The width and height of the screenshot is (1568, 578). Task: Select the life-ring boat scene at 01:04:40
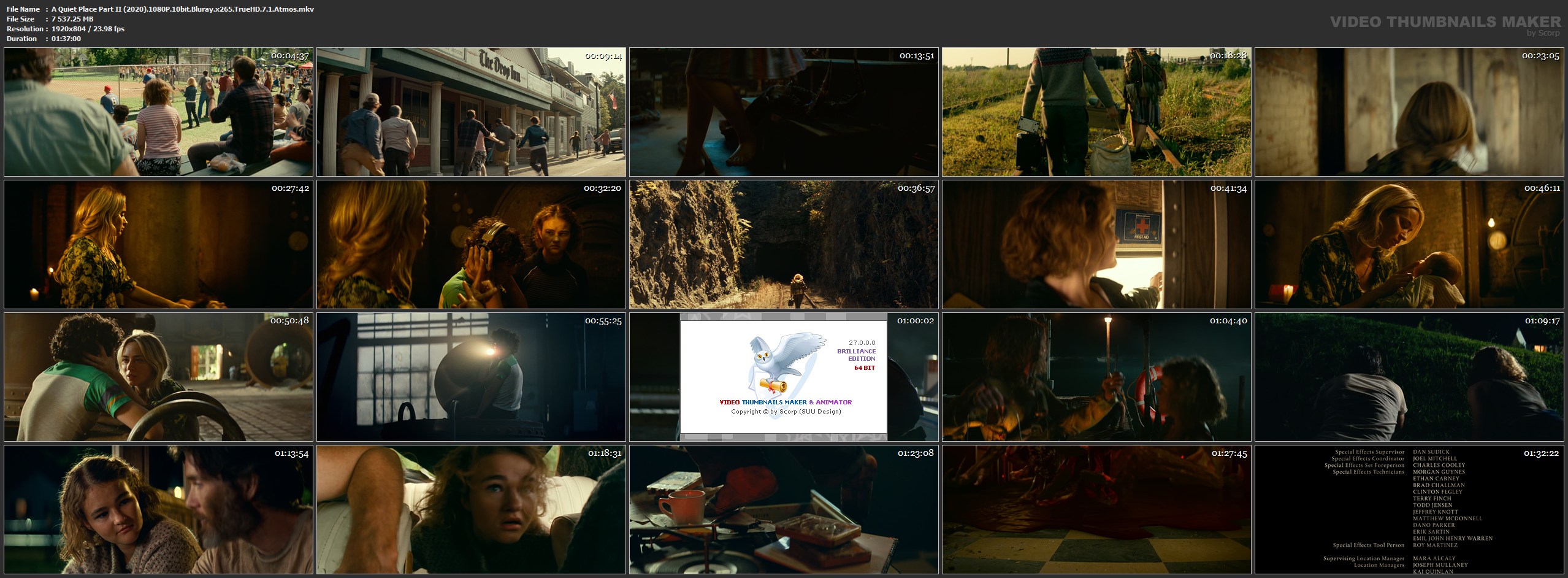(x=1096, y=377)
